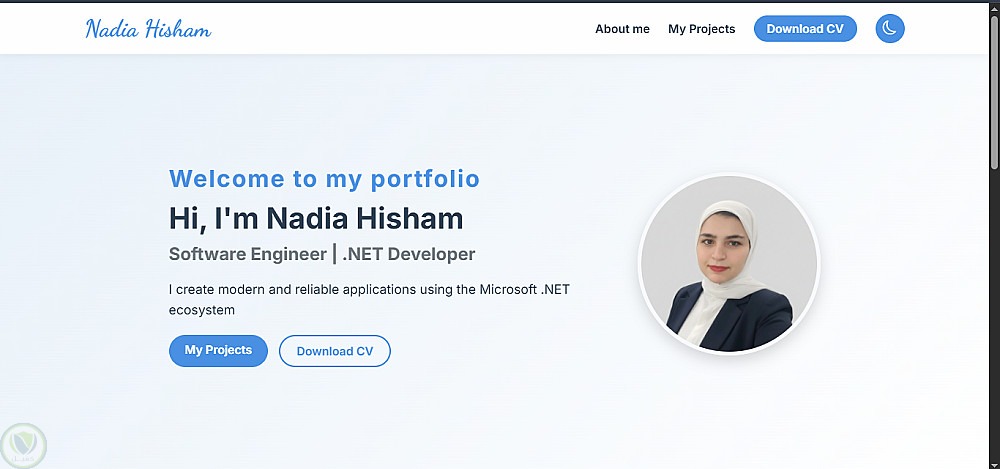Click the blue My Projects hero button
This screenshot has width=1000, height=469.
(218, 351)
